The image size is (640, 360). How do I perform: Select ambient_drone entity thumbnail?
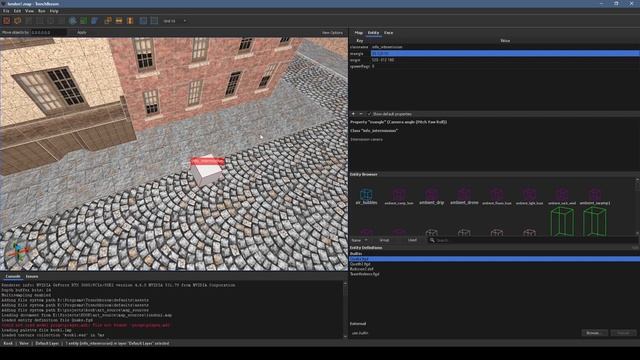[x=464, y=196]
